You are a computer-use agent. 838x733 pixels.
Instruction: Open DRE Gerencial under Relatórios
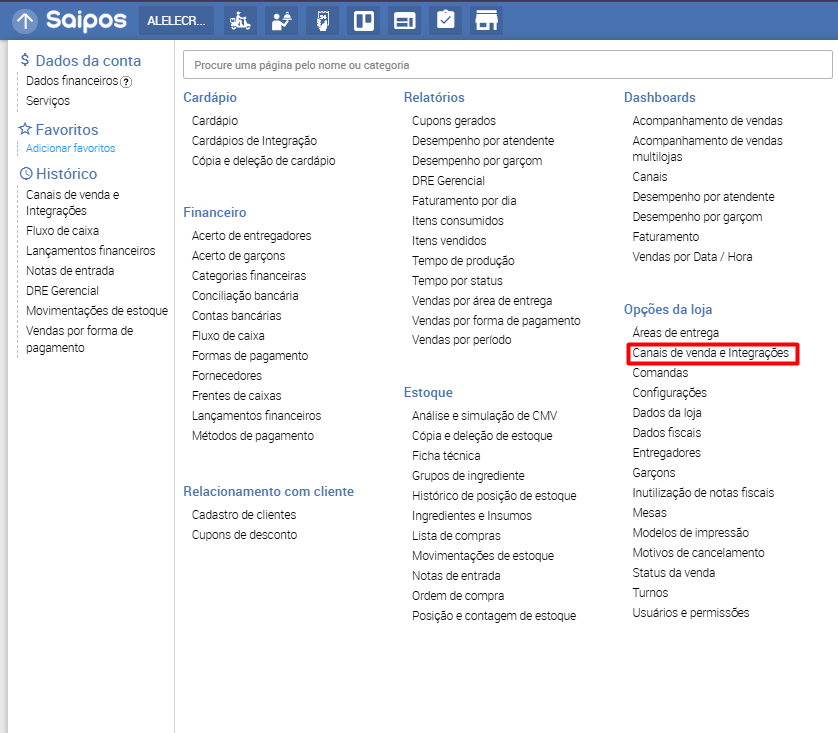click(448, 181)
